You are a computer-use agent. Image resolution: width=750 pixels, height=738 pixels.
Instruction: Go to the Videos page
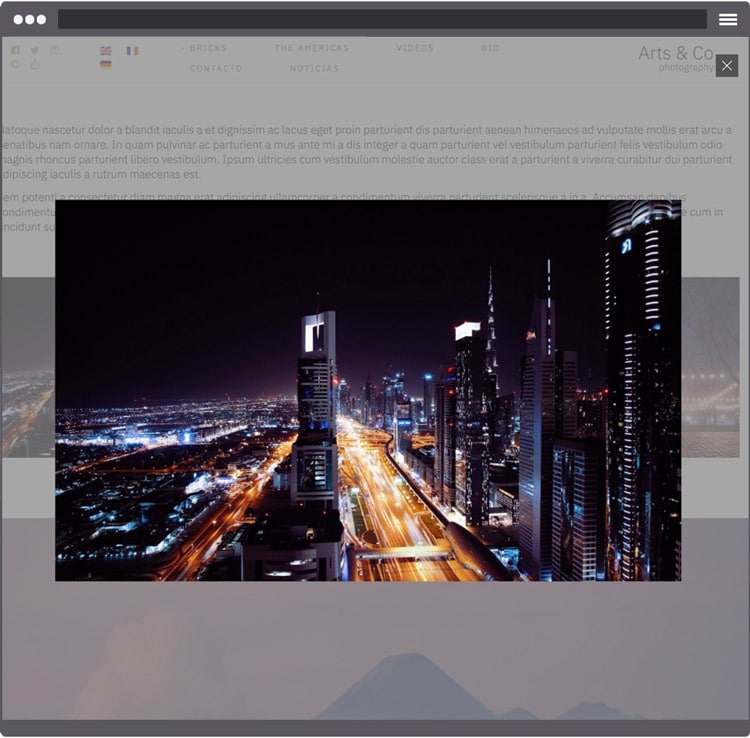[415, 48]
